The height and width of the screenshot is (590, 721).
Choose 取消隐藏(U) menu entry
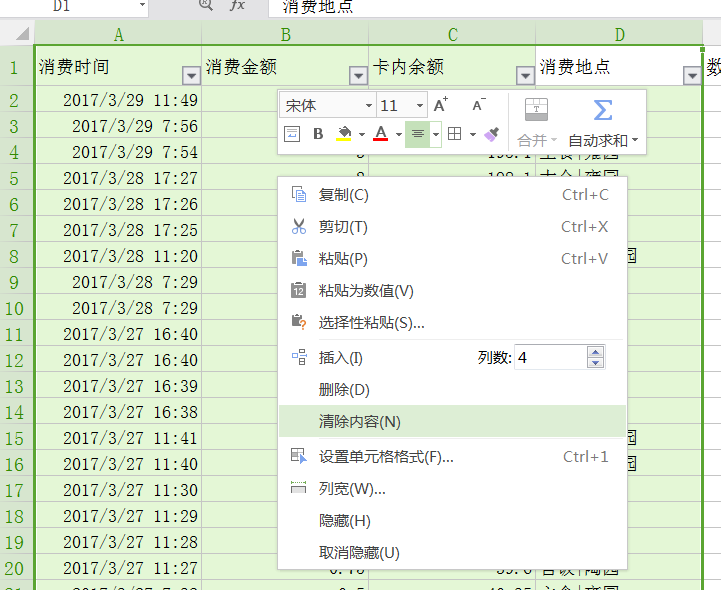click(452, 552)
